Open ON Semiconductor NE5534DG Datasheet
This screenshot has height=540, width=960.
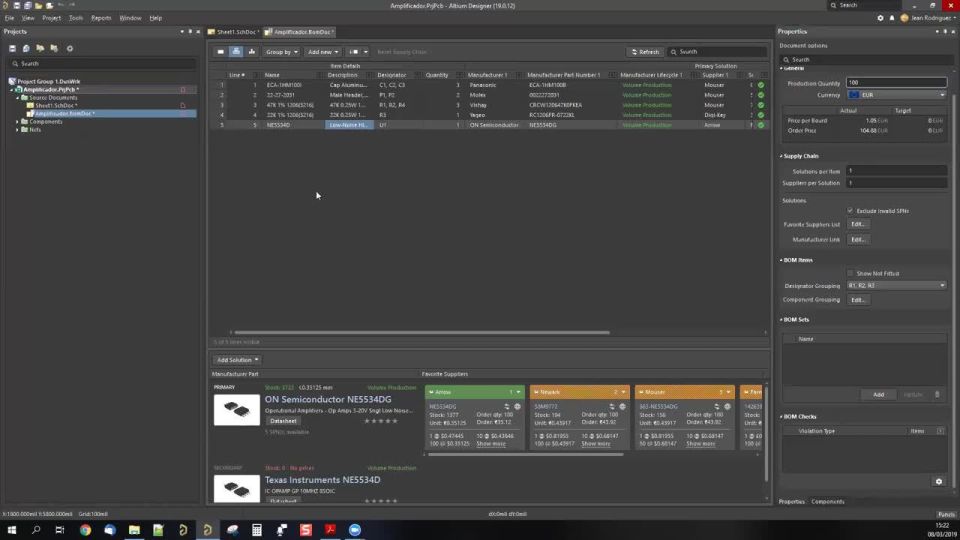[283, 421]
